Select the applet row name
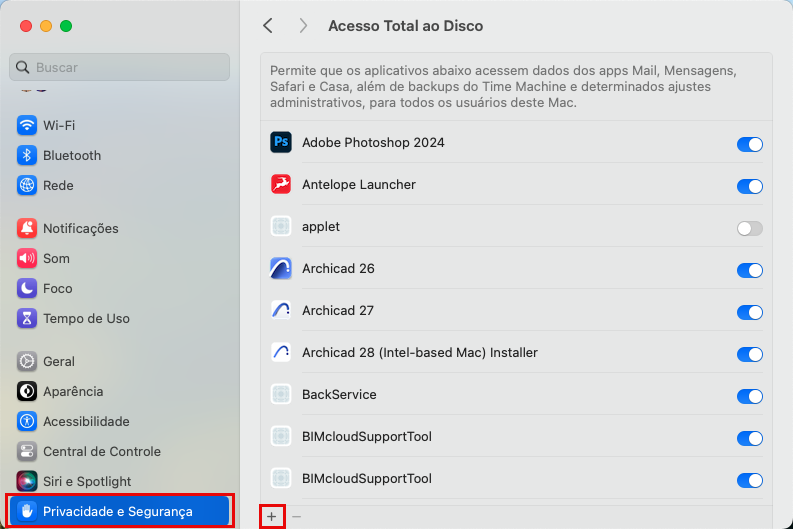 (x=321, y=227)
